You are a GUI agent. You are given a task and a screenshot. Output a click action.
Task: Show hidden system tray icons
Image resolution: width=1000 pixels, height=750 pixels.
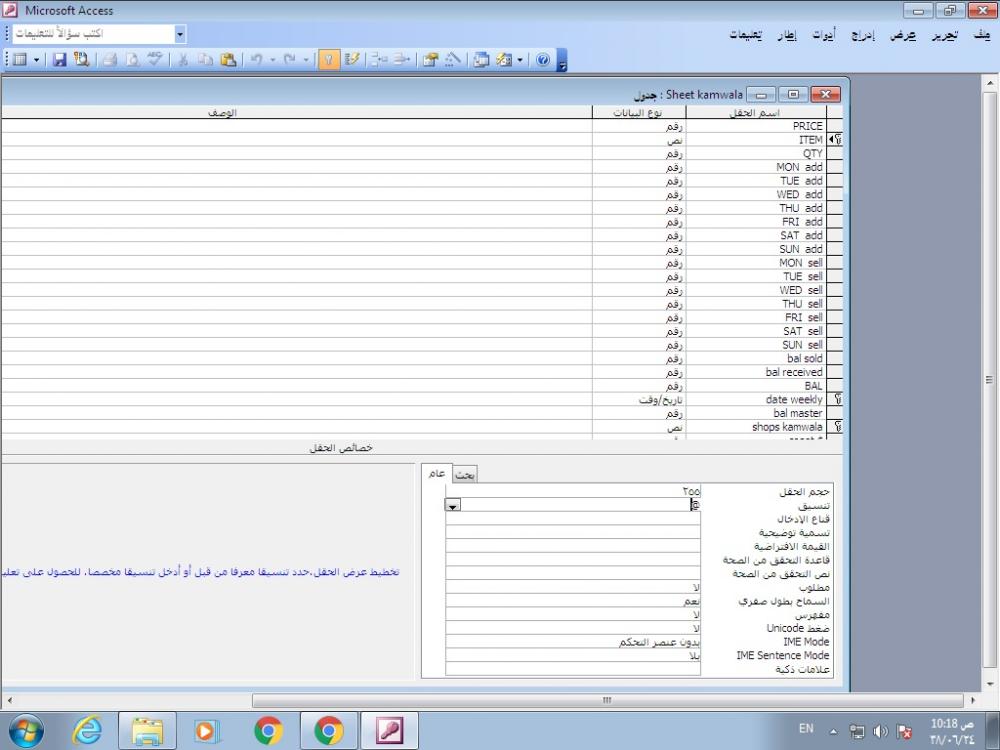833,731
